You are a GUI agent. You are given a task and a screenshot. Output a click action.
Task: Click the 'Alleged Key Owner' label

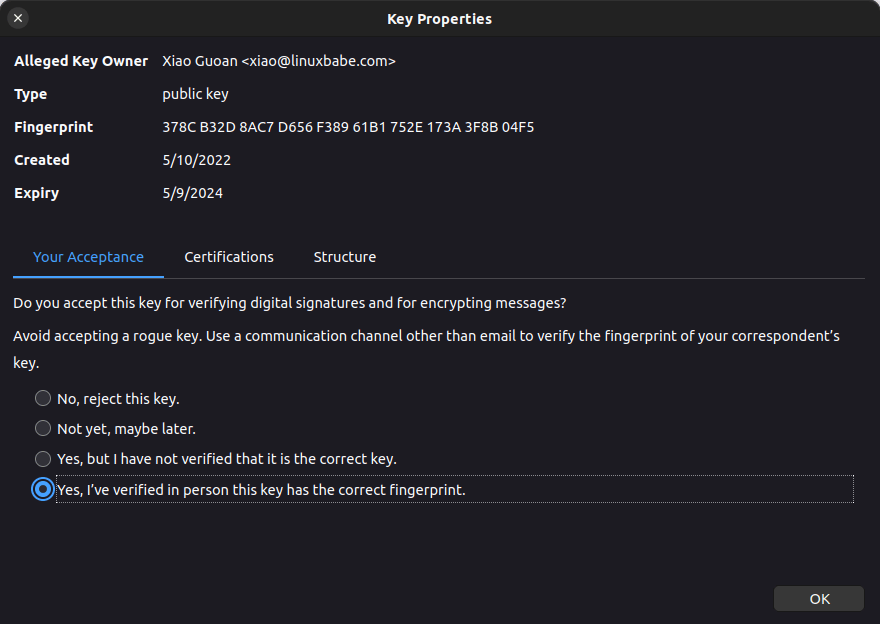coord(81,61)
